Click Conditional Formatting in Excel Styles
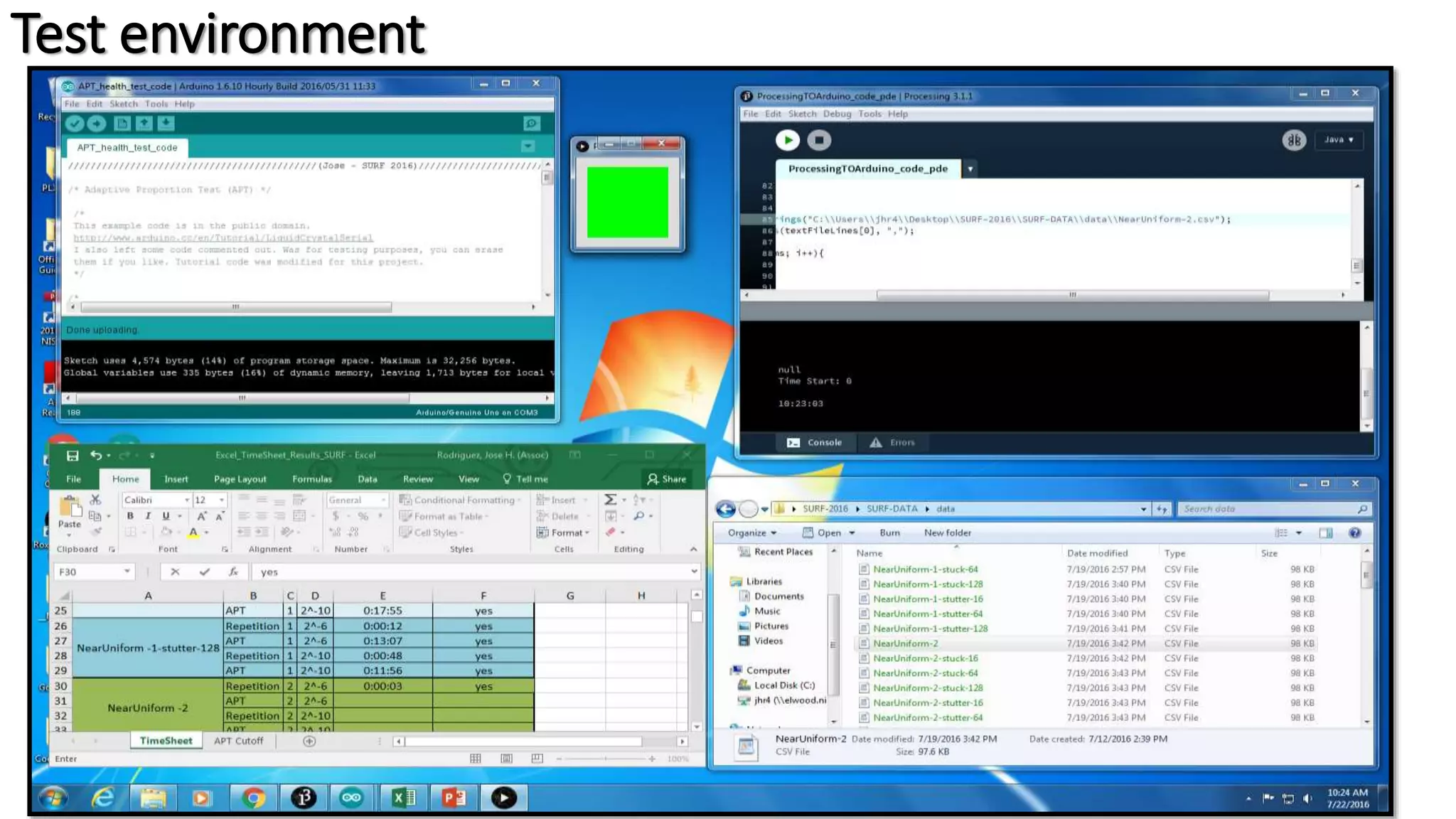This screenshot has height=819, width=1456. 459,500
